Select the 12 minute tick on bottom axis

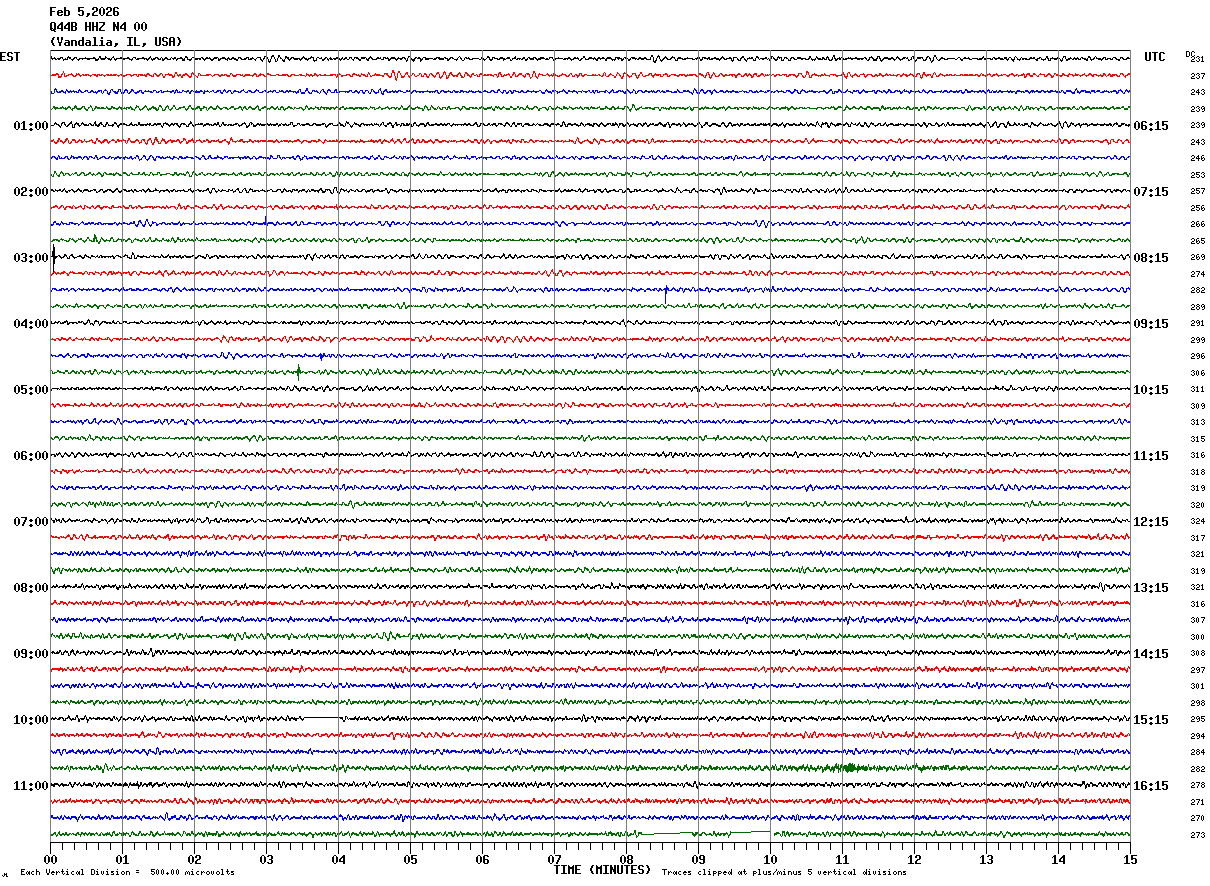click(x=914, y=859)
